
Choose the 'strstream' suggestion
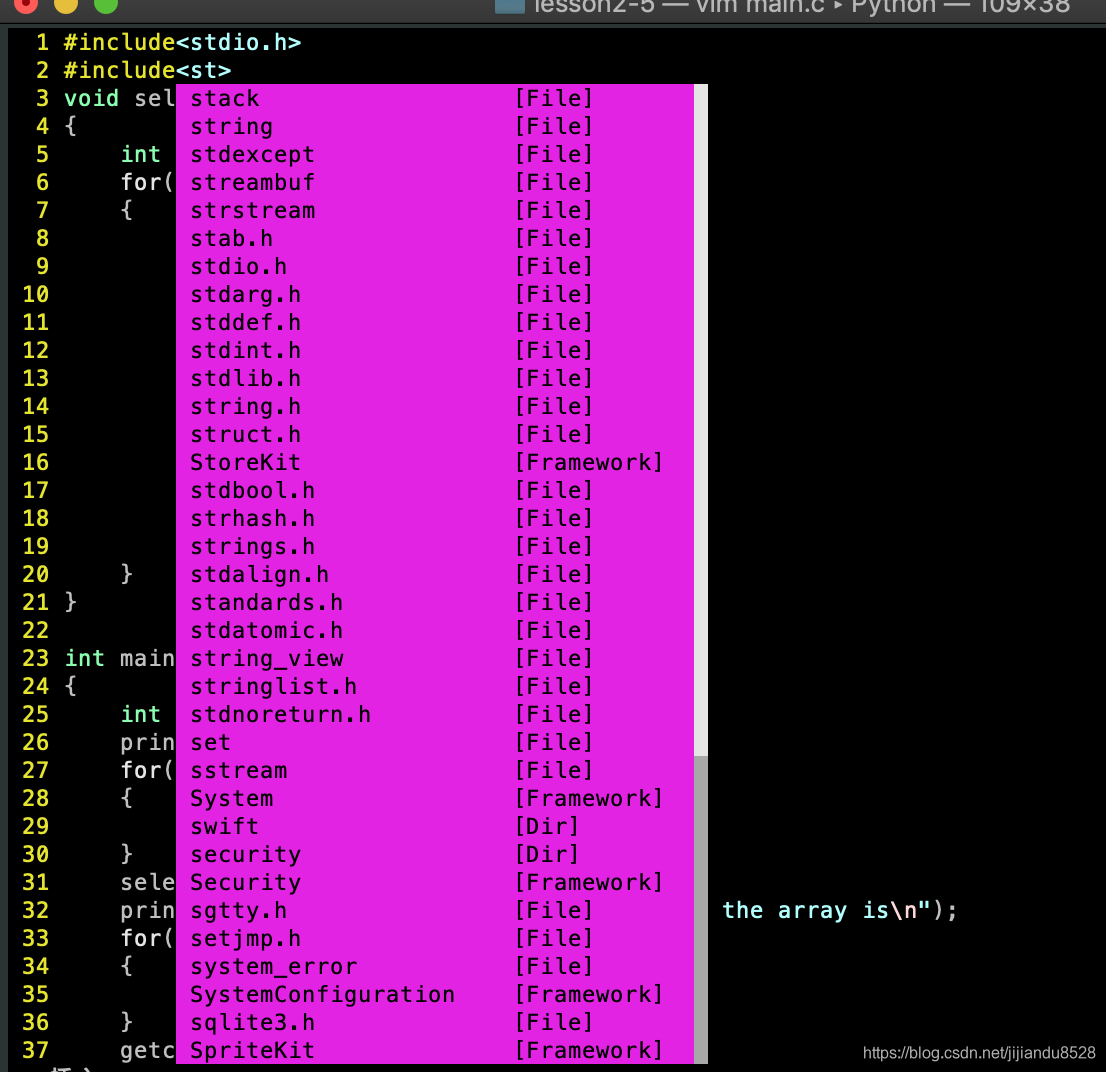pyautogui.click(x=434, y=210)
